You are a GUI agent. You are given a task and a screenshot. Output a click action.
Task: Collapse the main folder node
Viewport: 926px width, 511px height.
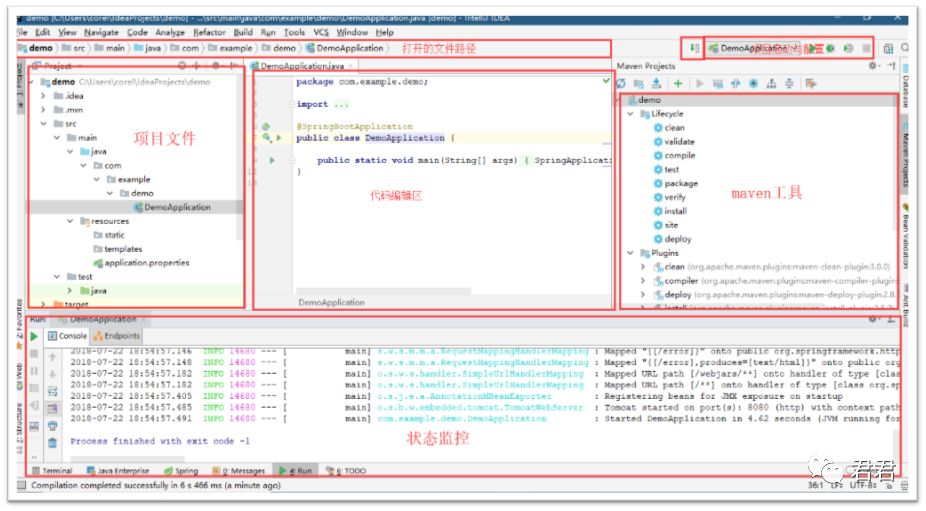tap(57, 138)
